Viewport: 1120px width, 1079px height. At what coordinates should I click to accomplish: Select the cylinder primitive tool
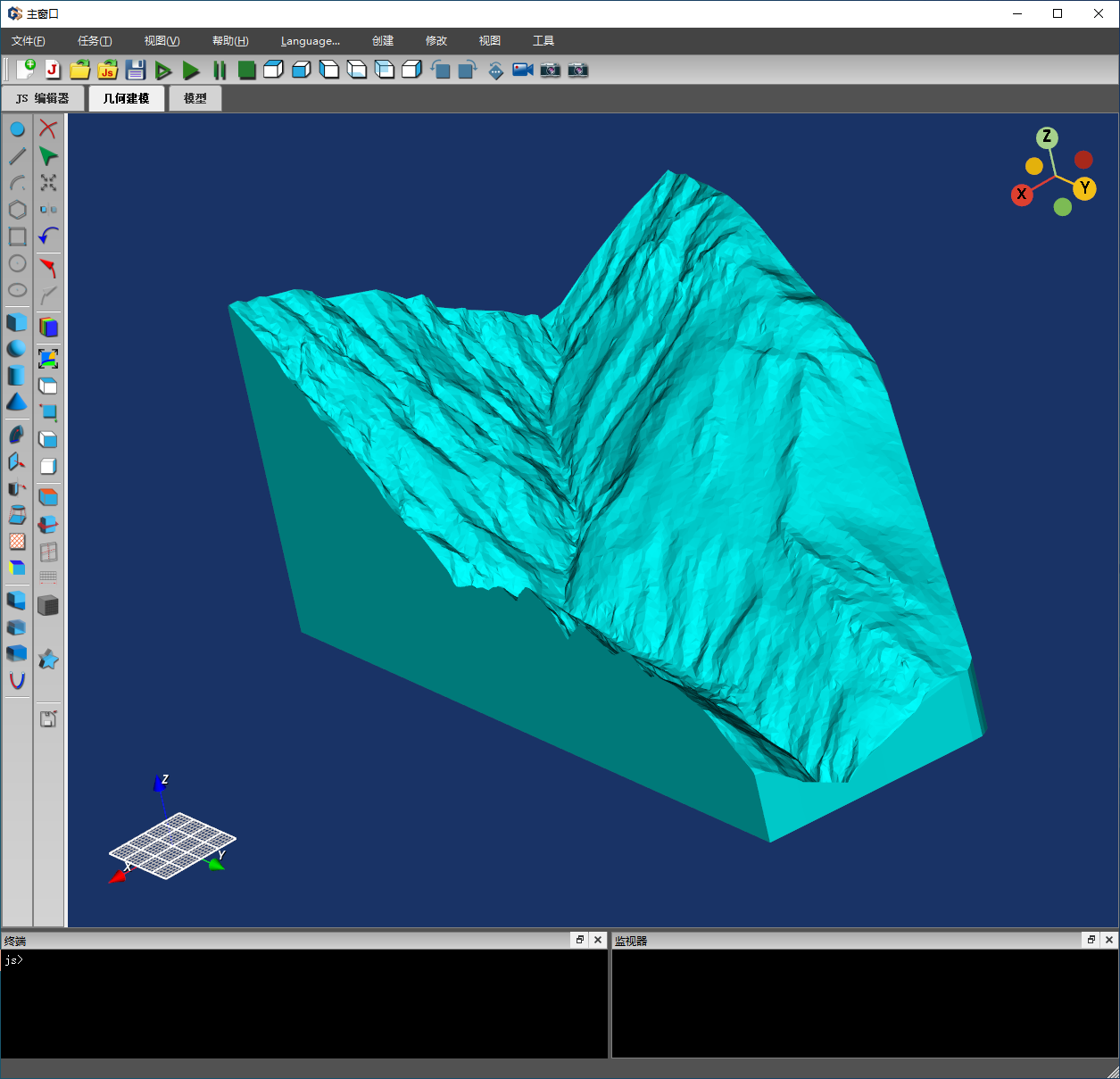[x=17, y=376]
